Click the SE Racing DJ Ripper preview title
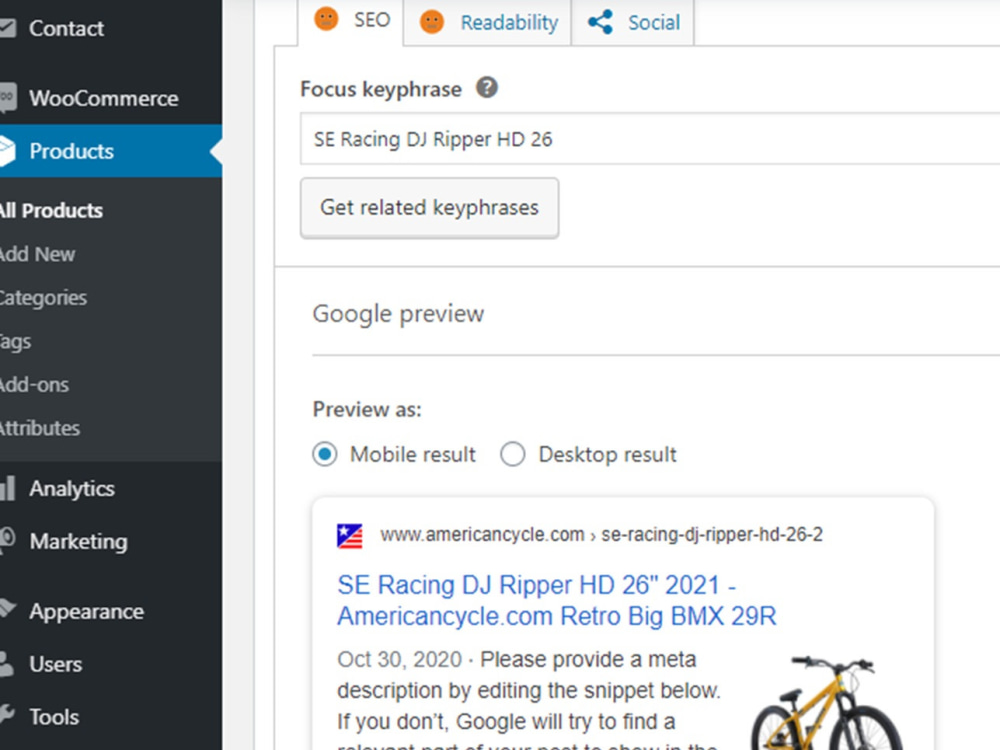 [x=557, y=600]
